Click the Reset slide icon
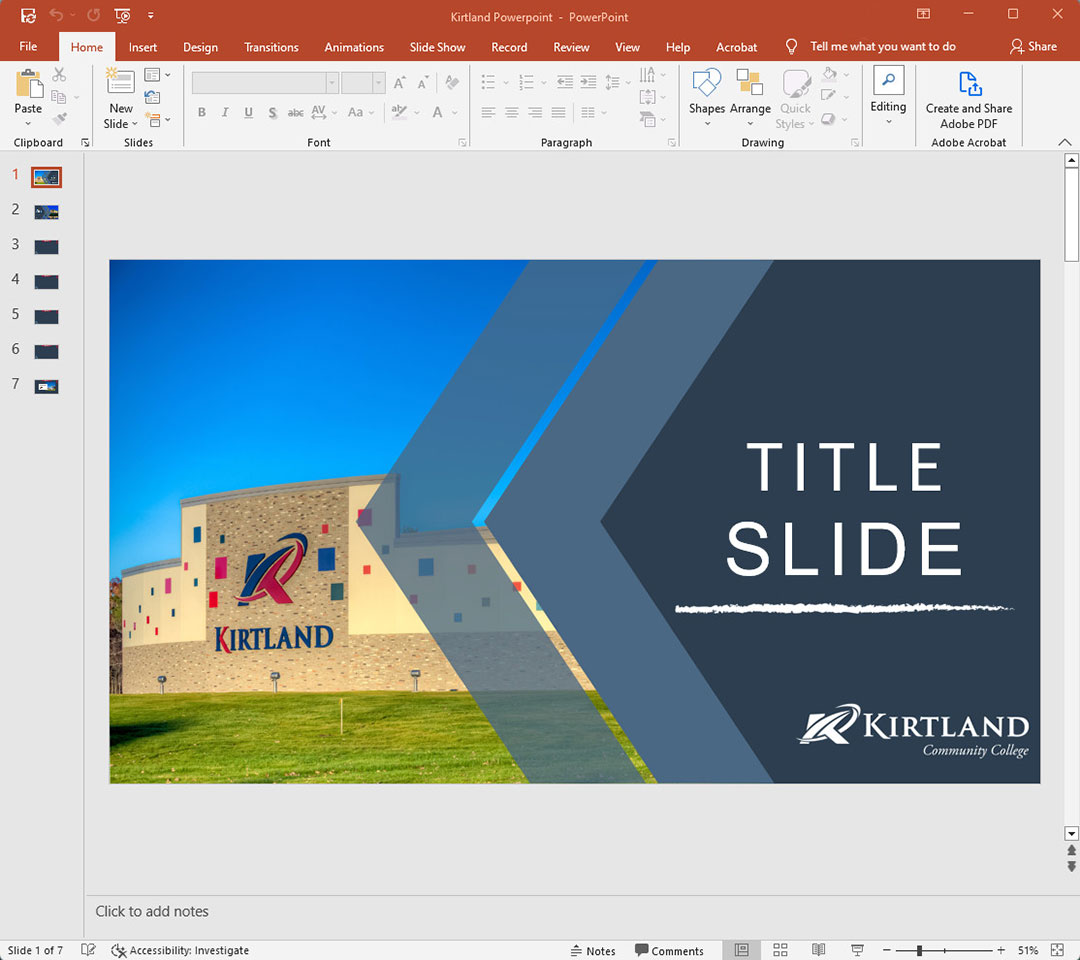Viewport: 1080px width, 960px height. coord(152,97)
